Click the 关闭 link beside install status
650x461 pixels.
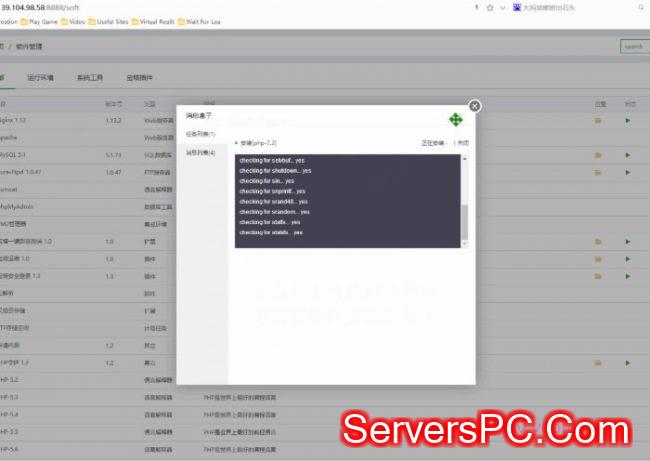462,143
